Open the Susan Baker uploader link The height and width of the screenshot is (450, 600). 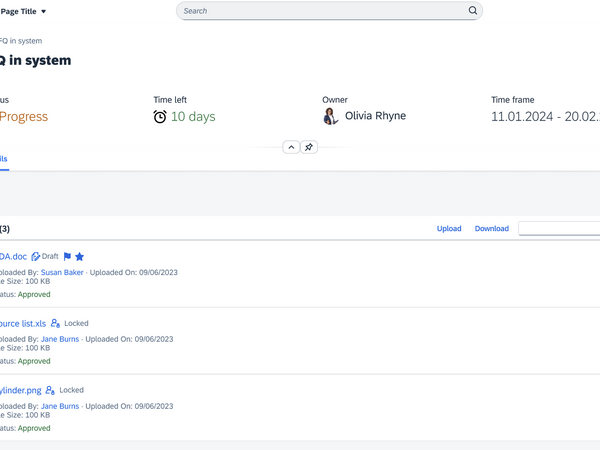pos(62,272)
